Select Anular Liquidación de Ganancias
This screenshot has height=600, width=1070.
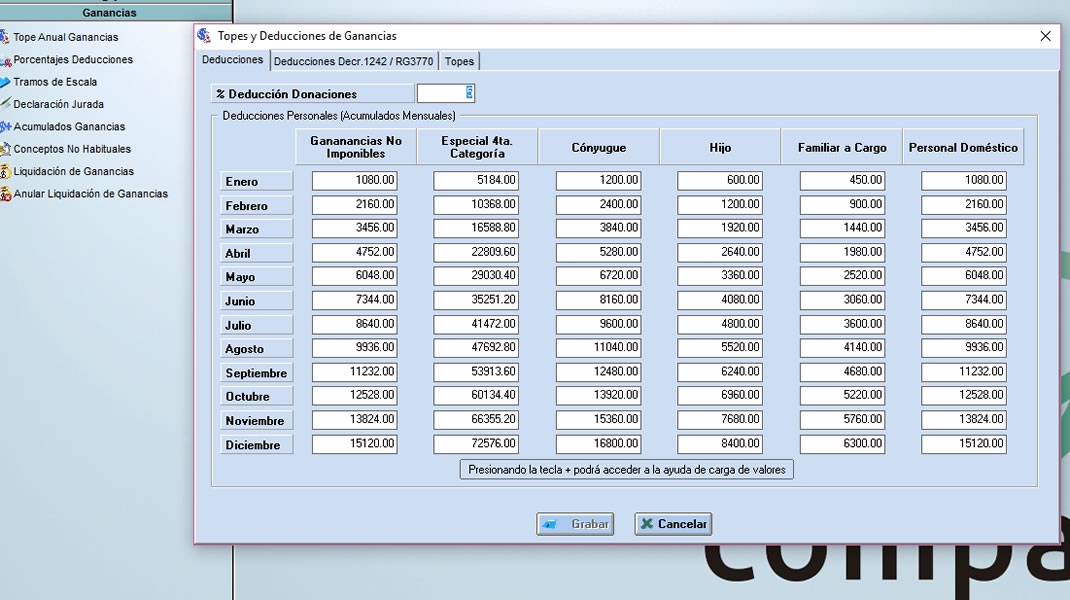pos(91,194)
